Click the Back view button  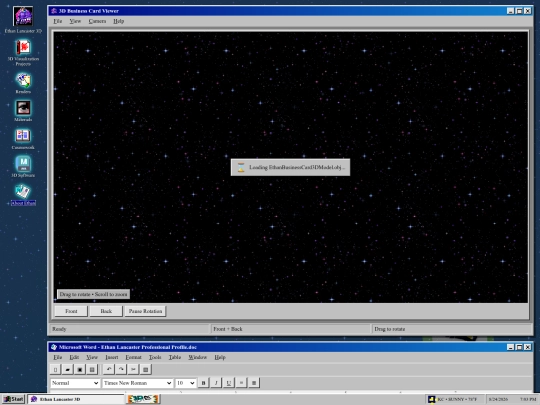coord(106,311)
